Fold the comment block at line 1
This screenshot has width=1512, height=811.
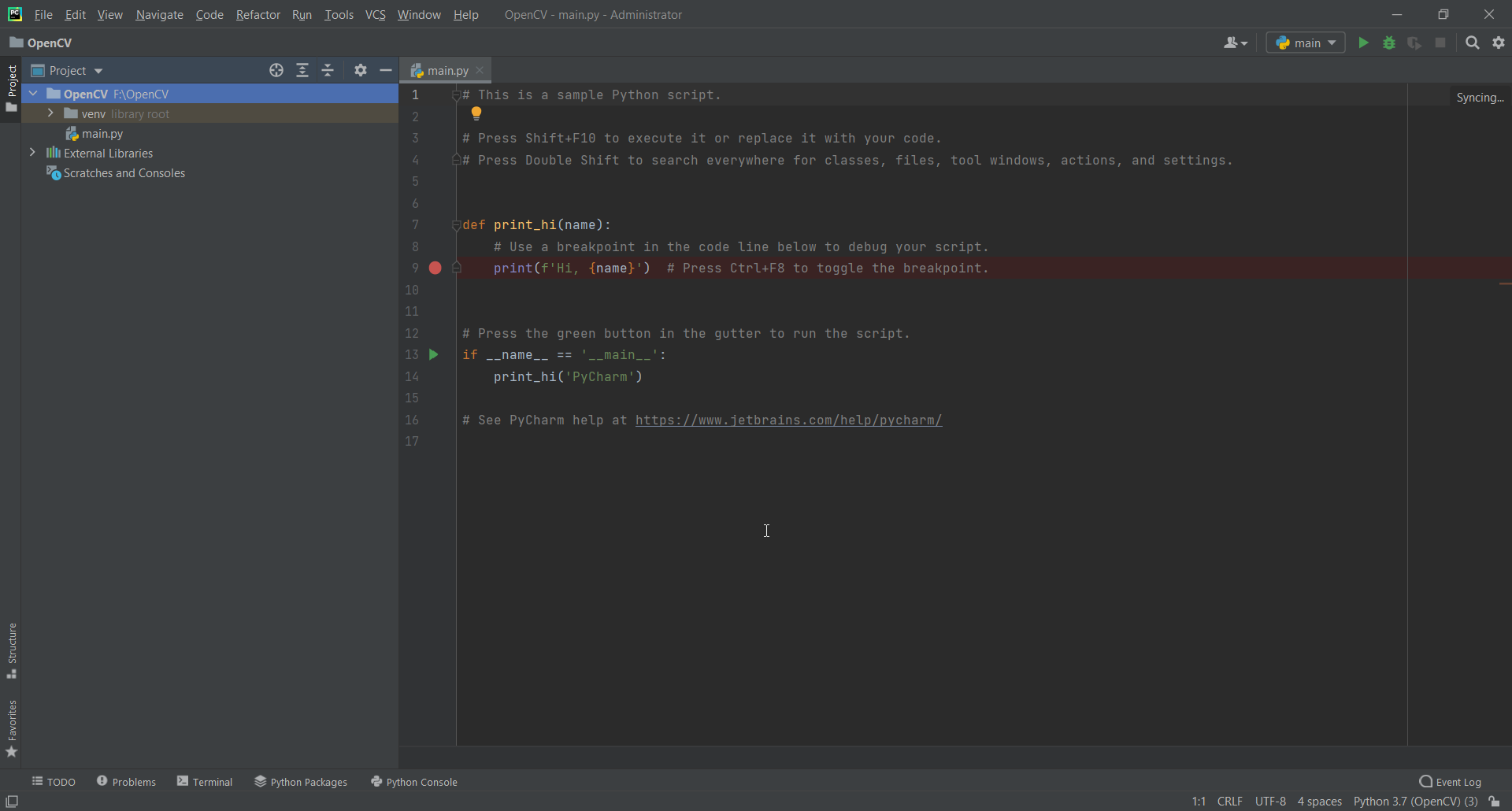456,95
